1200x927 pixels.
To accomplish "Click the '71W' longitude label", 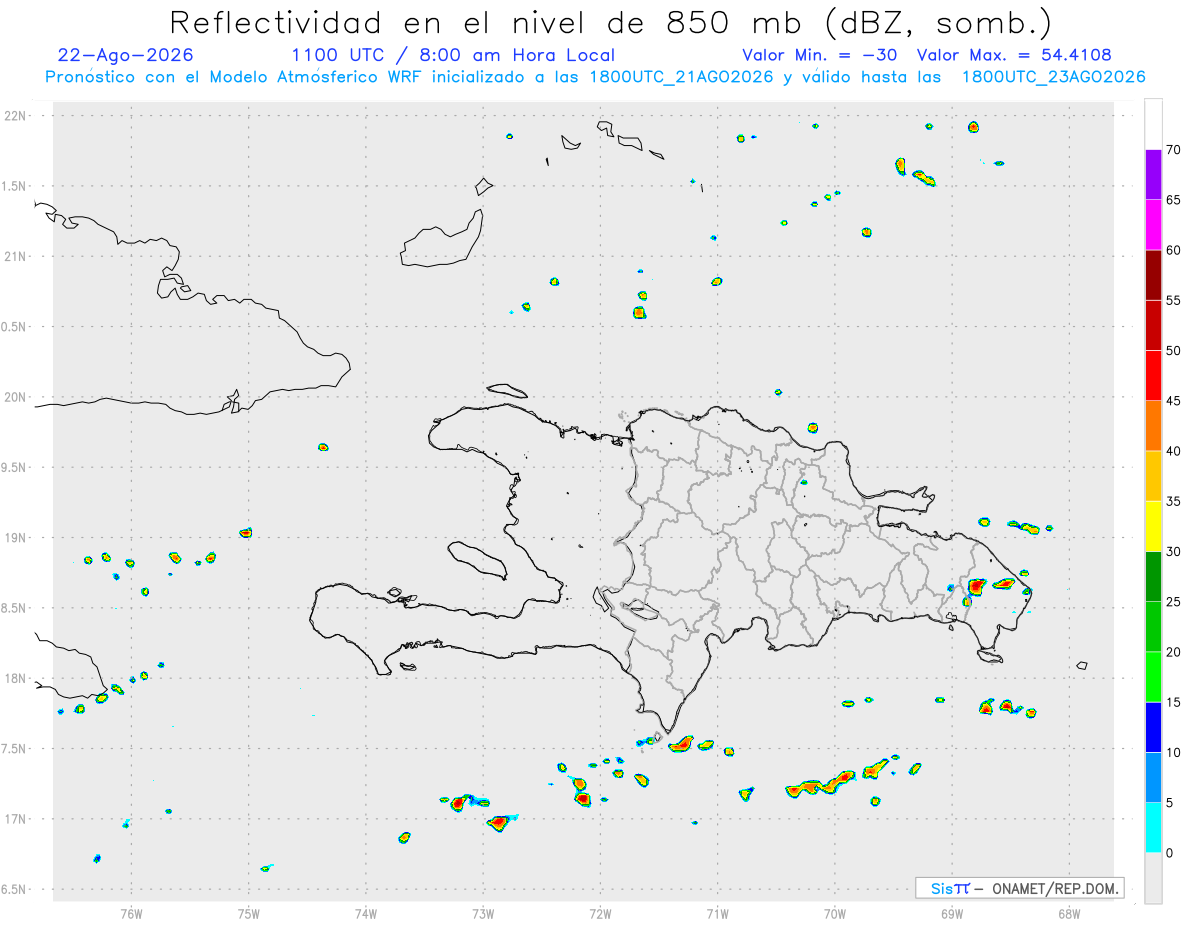I will point(717,913).
